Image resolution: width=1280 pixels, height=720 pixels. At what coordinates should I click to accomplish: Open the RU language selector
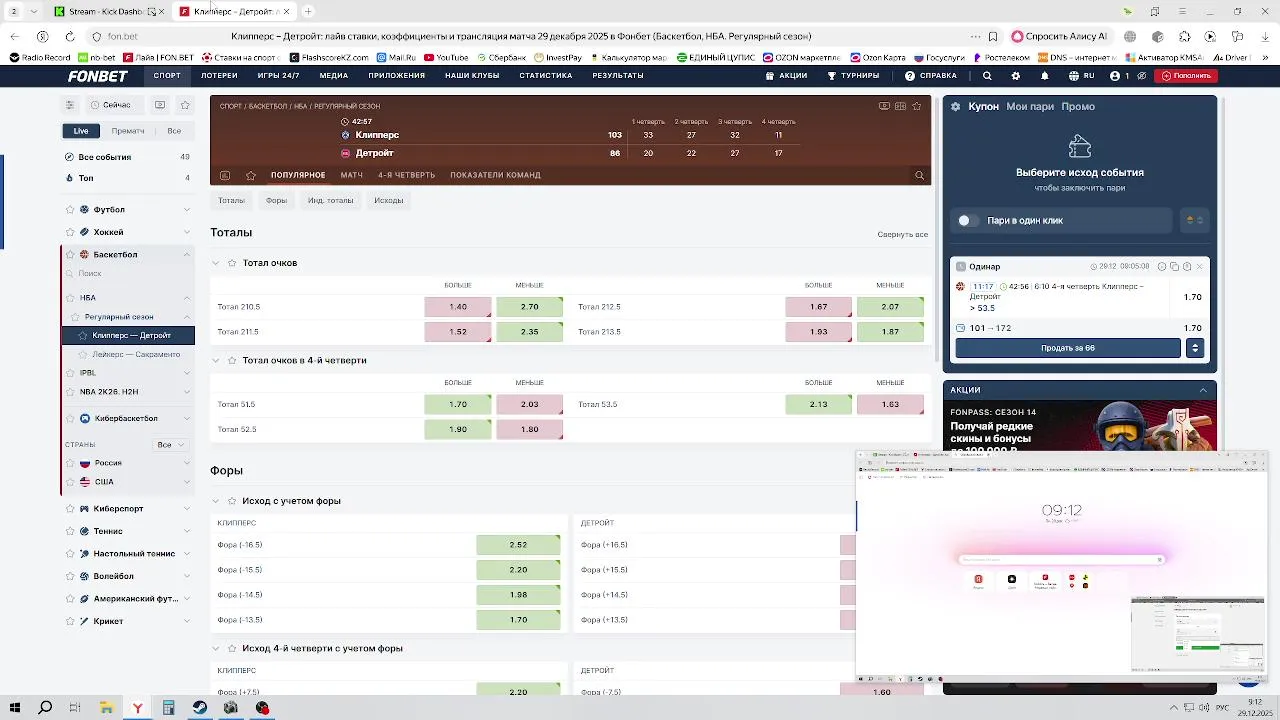[x=1082, y=76]
